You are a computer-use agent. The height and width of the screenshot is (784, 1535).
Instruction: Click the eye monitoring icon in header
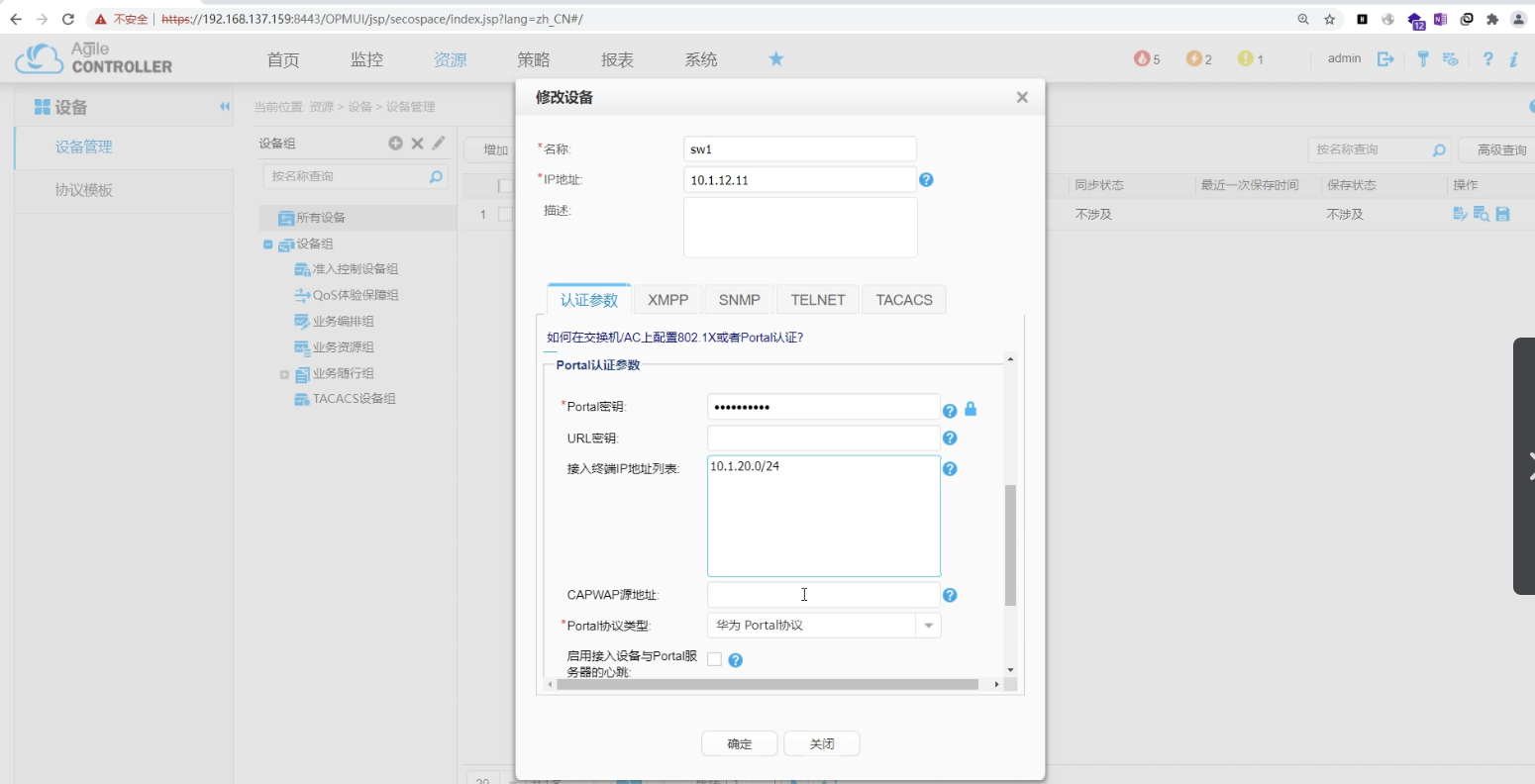click(x=1451, y=59)
